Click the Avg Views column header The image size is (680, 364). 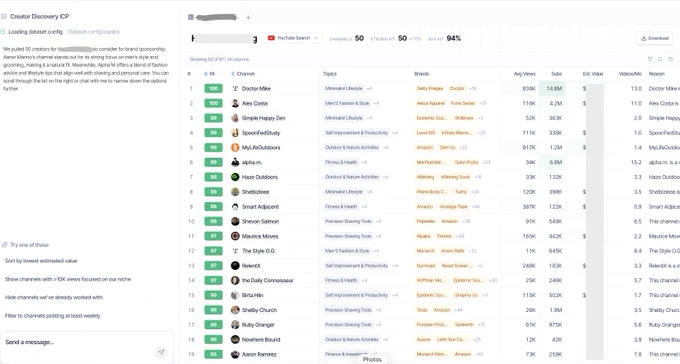[x=525, y=74]
